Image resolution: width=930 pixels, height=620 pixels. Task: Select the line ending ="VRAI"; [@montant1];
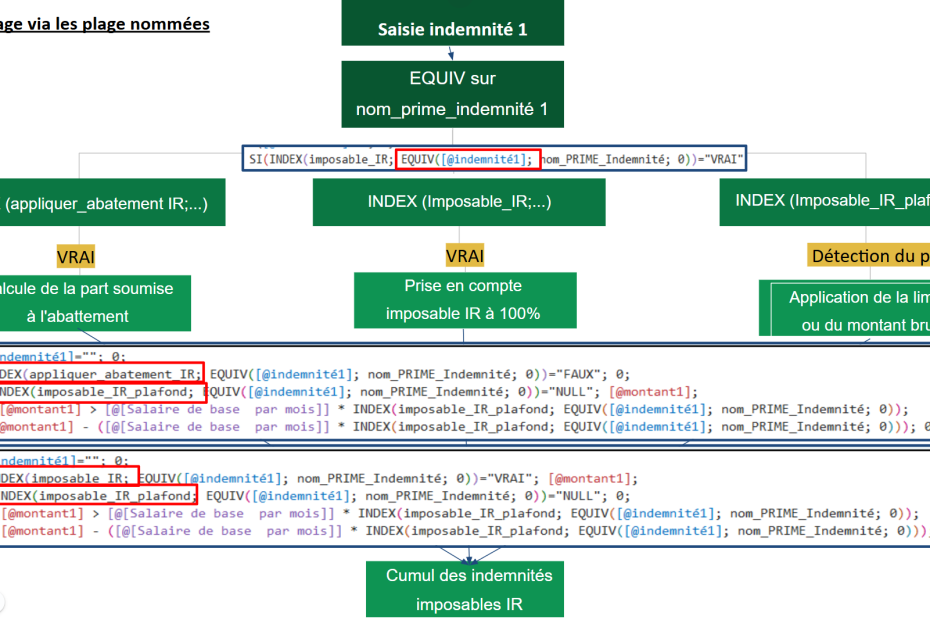pyautogui.click(x=319, y=478)
